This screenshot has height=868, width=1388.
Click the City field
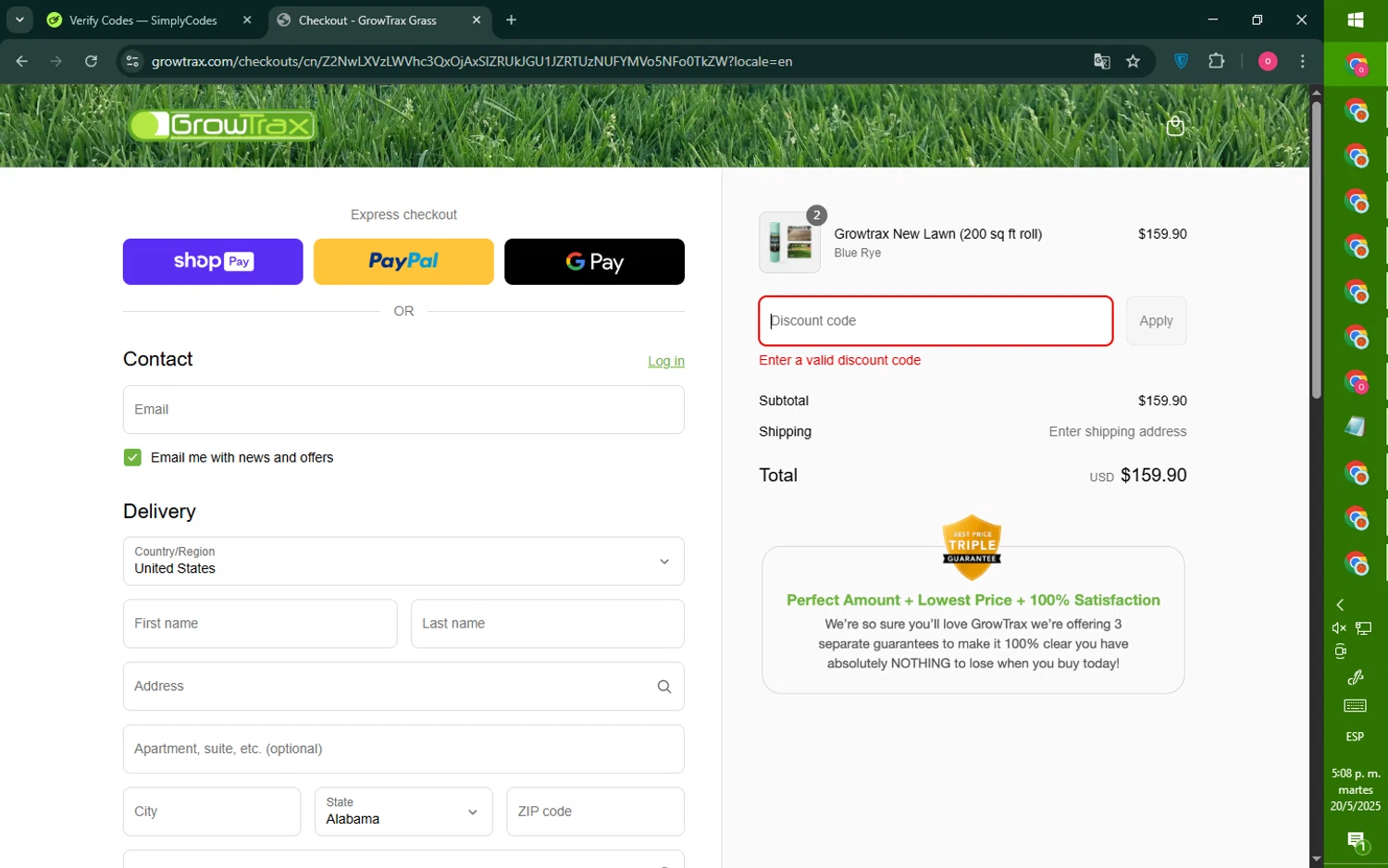(212, 812)
